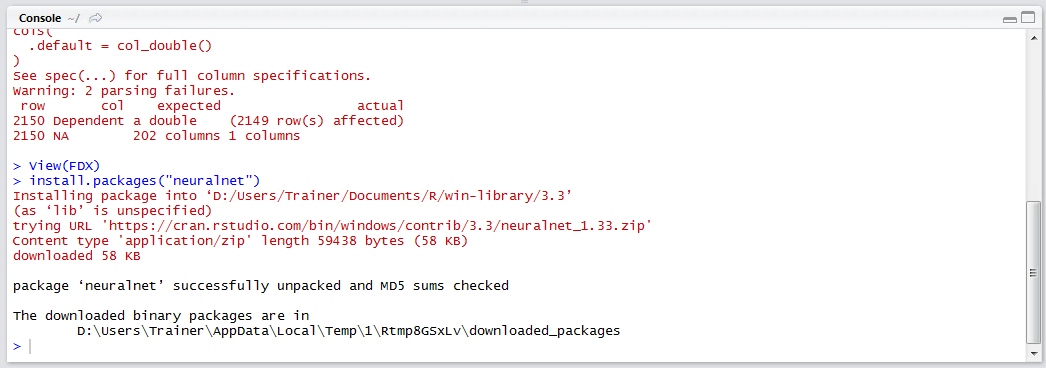Maximize the Console pane

tap(1027, 19)
